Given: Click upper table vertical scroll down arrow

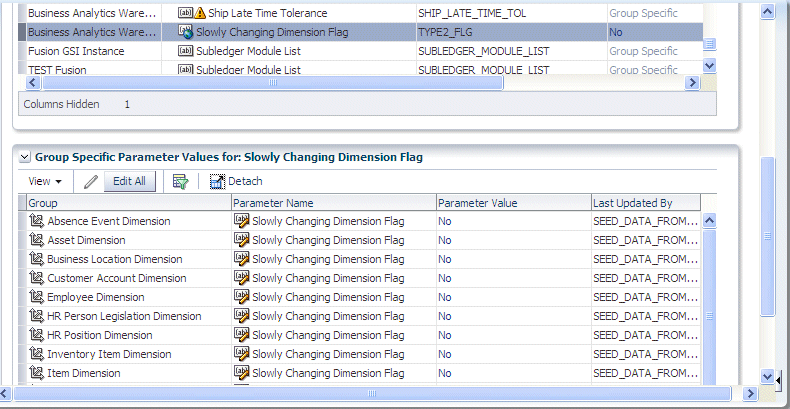Looking at the screenshot, I should click(709, 65).
